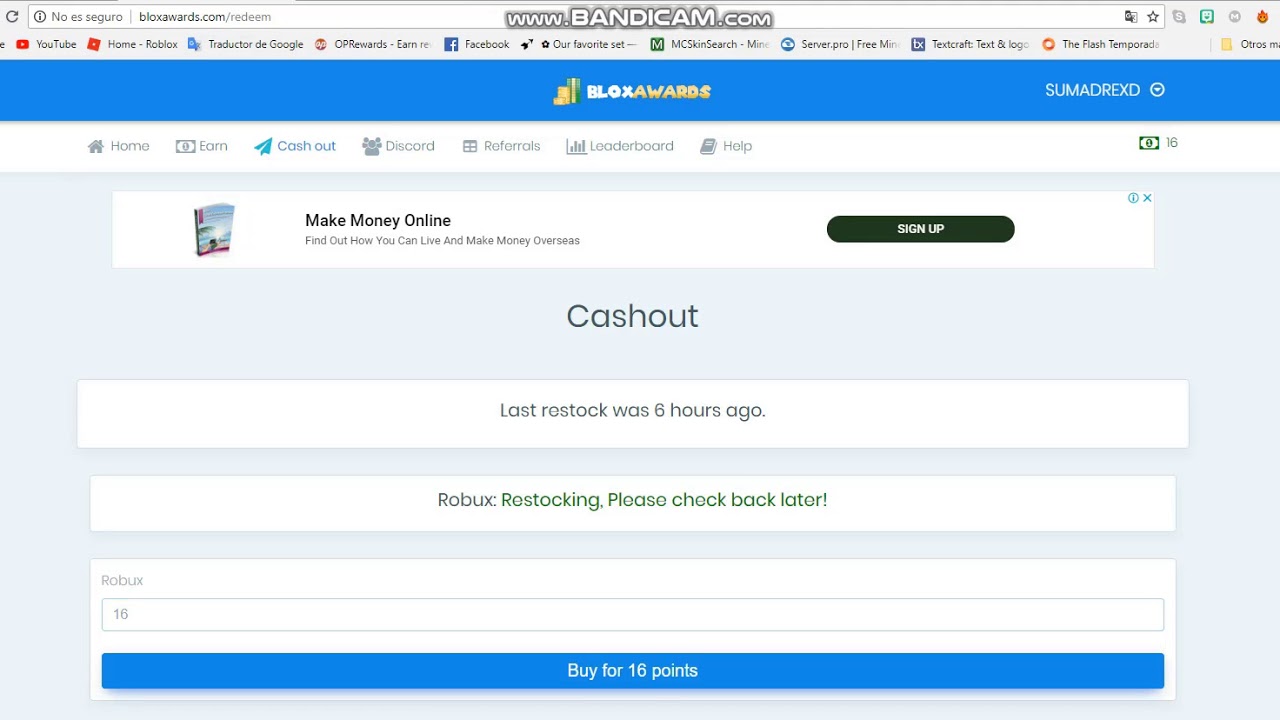Screen dimensions: 1280x720
Task: Open the MCSkinSearch bookmark
Action: click(x=710, y=44)
